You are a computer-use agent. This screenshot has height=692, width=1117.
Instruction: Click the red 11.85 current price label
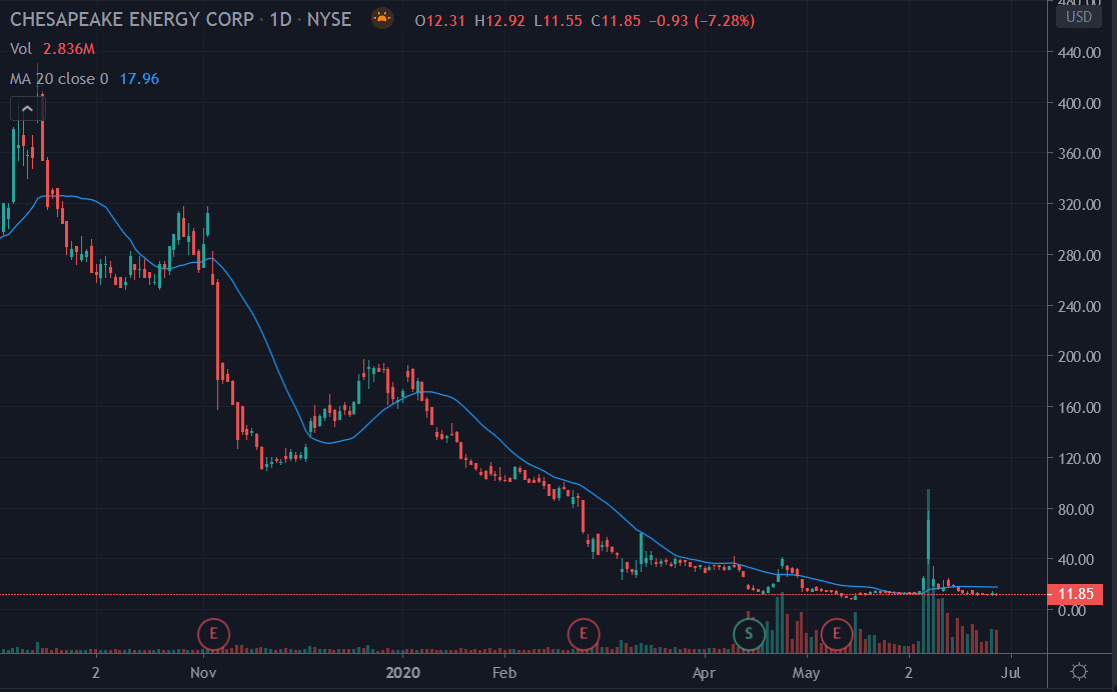[1078, 595]
